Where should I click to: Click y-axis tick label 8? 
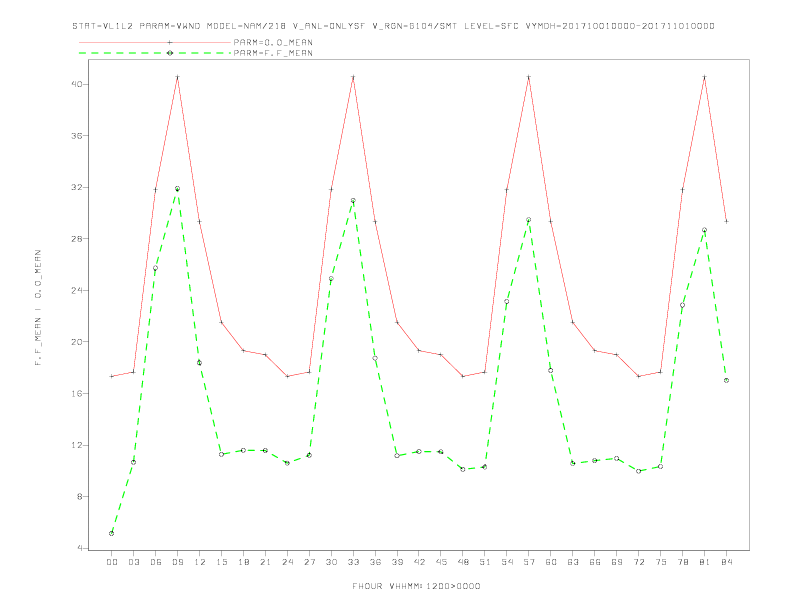[x=80, y=496]
